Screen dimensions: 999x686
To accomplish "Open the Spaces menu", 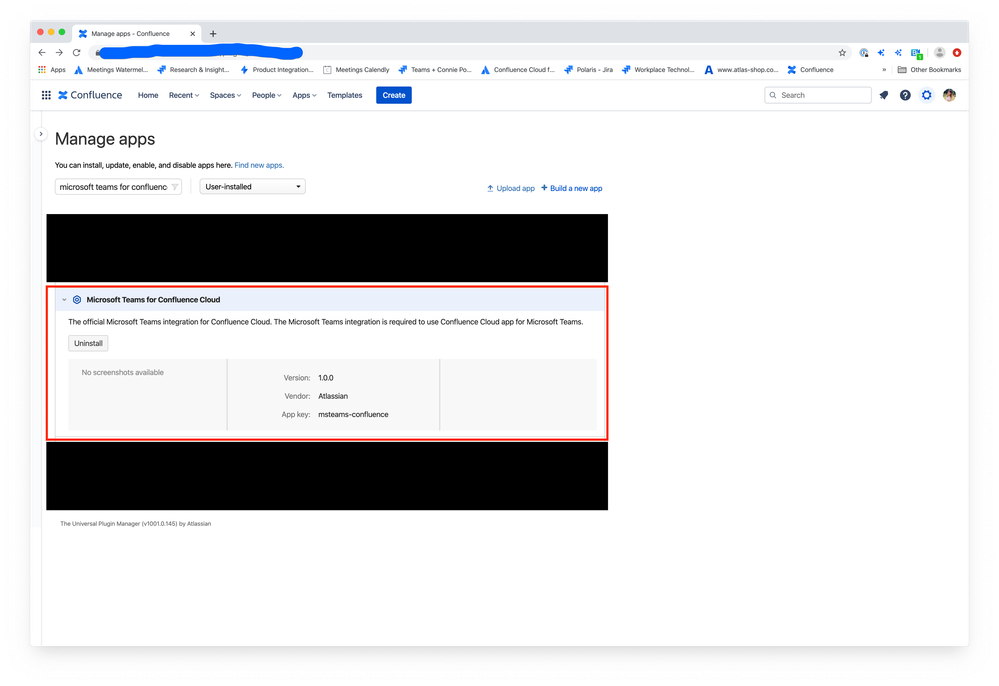I will (x=225, y=95).
